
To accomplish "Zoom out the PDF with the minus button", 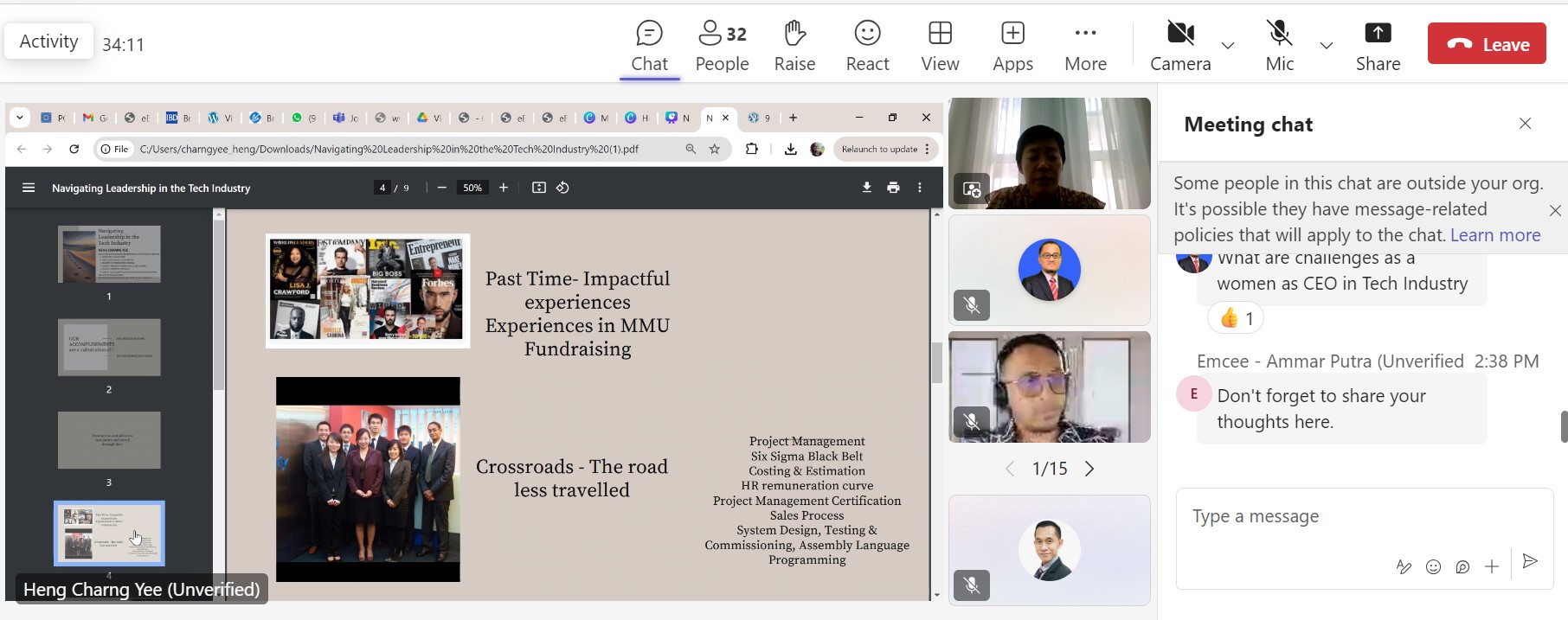I will point(442,188).
